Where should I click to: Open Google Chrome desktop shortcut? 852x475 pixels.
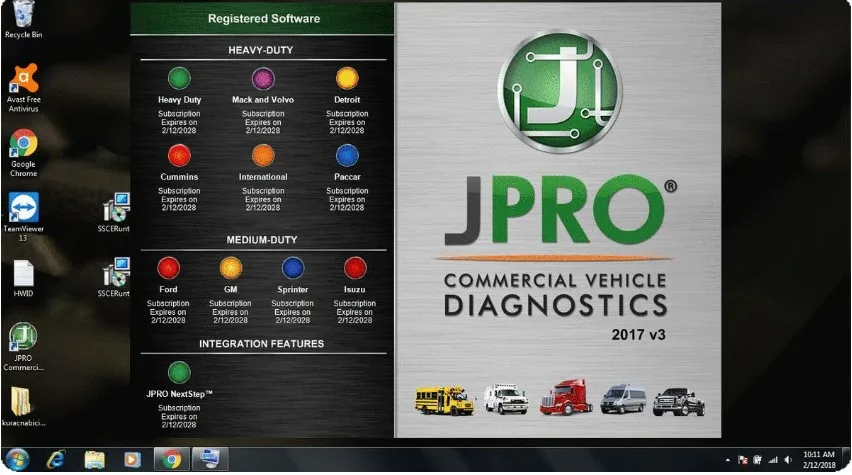coord(23,153)
